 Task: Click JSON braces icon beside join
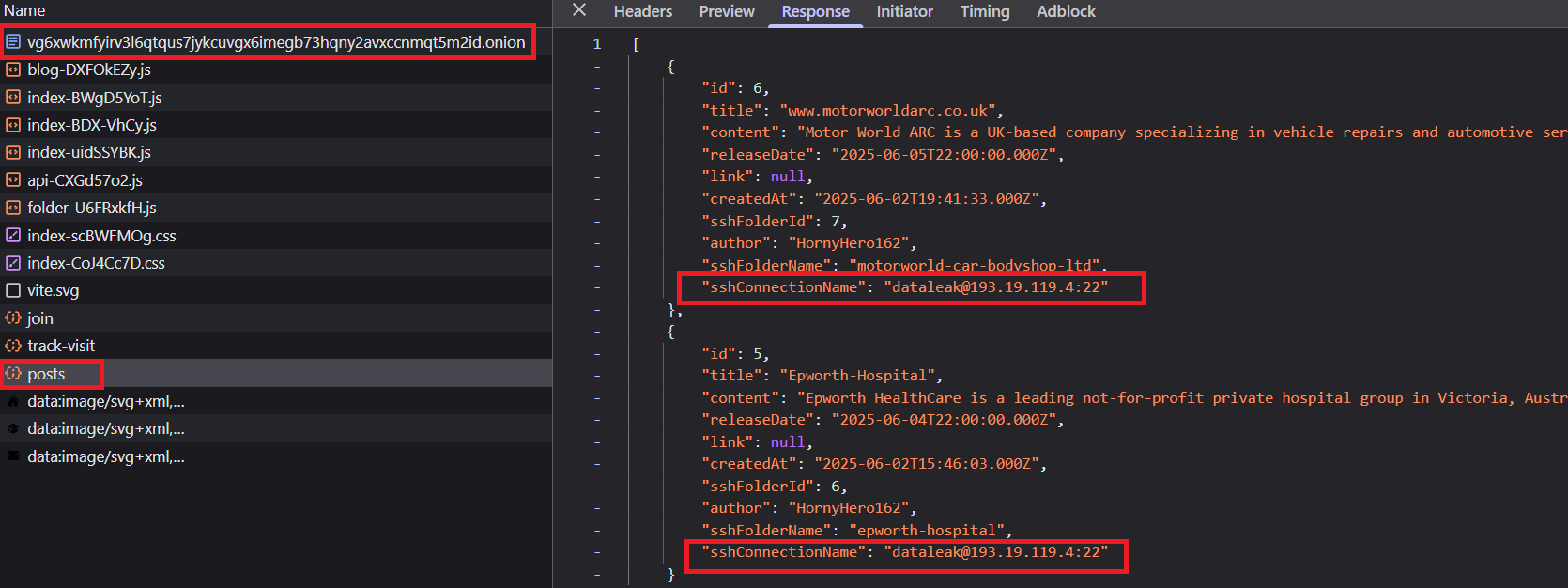pos(13,318)
